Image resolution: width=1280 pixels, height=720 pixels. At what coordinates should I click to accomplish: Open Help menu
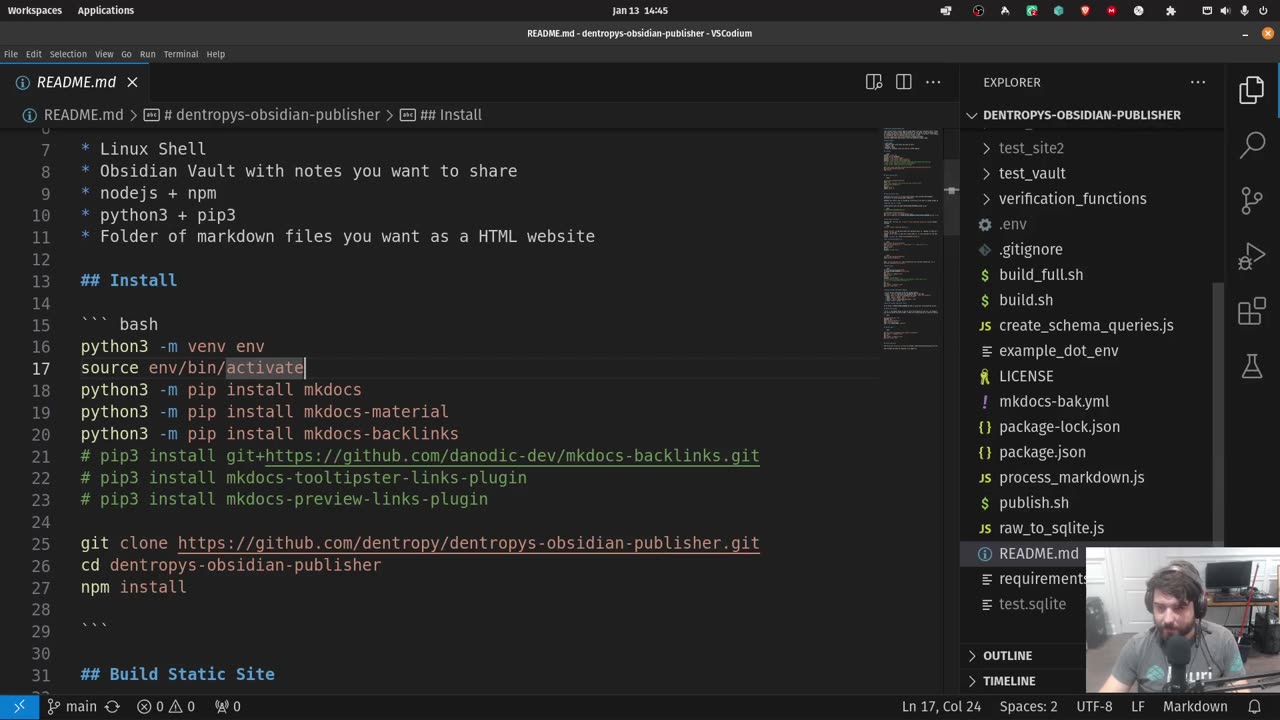tap(215, 54)
